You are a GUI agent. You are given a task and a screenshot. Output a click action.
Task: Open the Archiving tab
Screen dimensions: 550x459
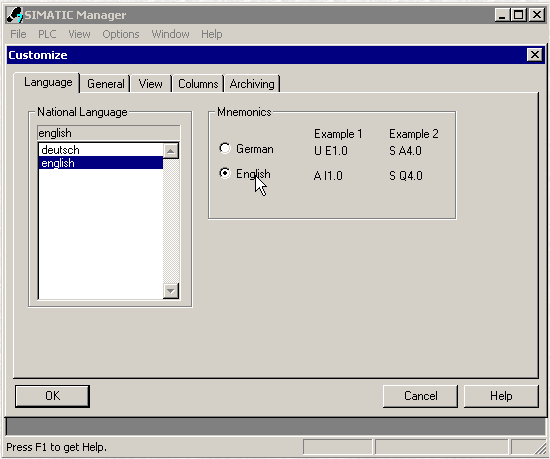point(252,84)
